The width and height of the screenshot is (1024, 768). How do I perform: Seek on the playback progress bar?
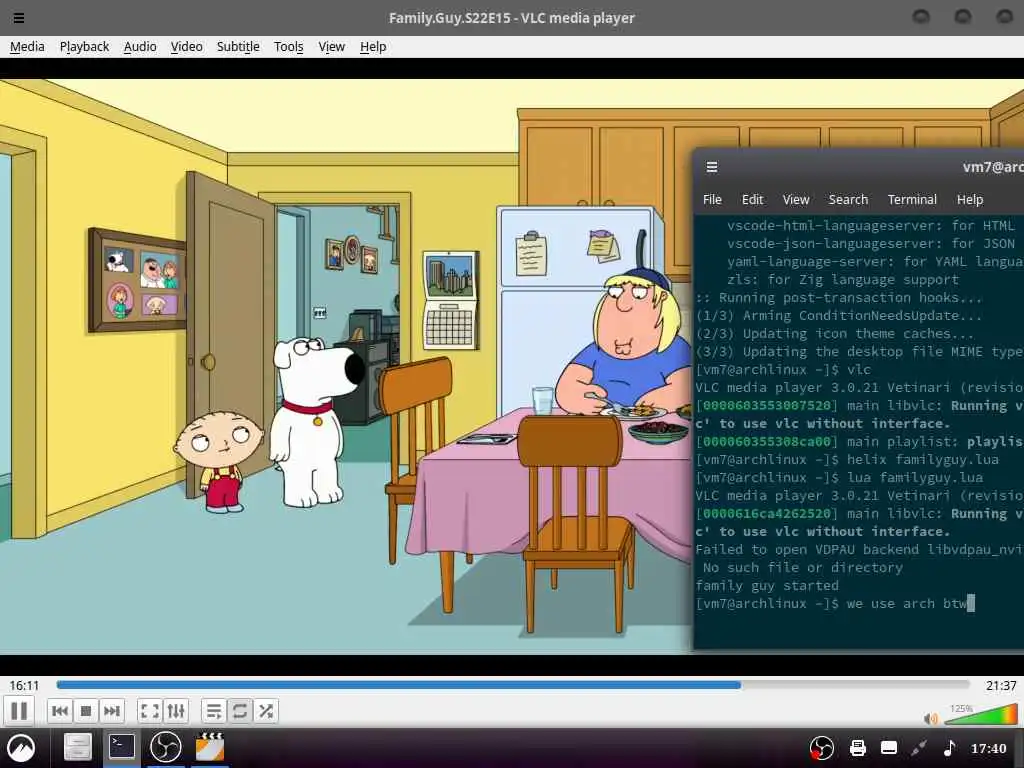tap(513, 685)
